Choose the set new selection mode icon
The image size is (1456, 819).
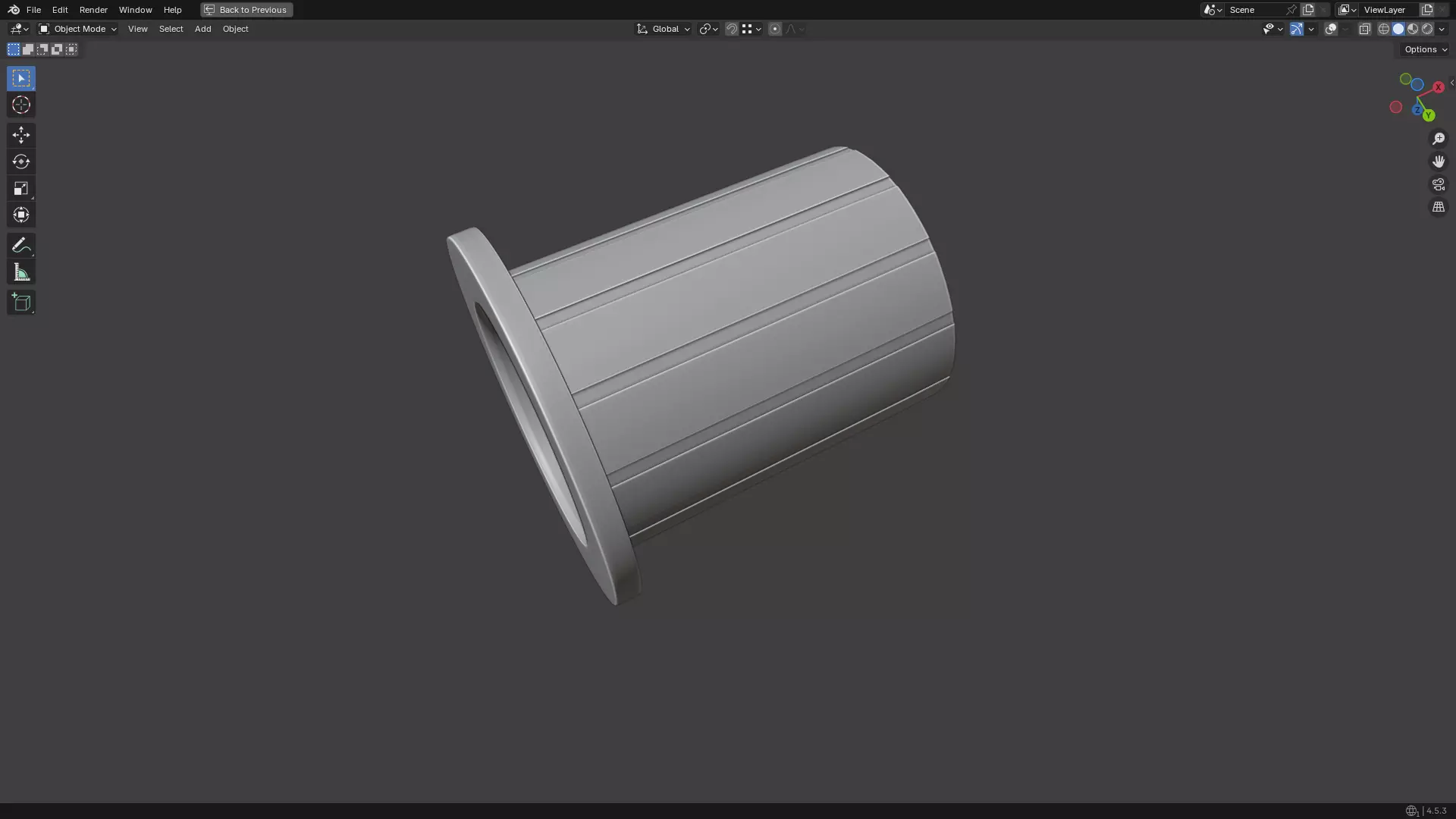pyautogui.click(x=14, y=49)
